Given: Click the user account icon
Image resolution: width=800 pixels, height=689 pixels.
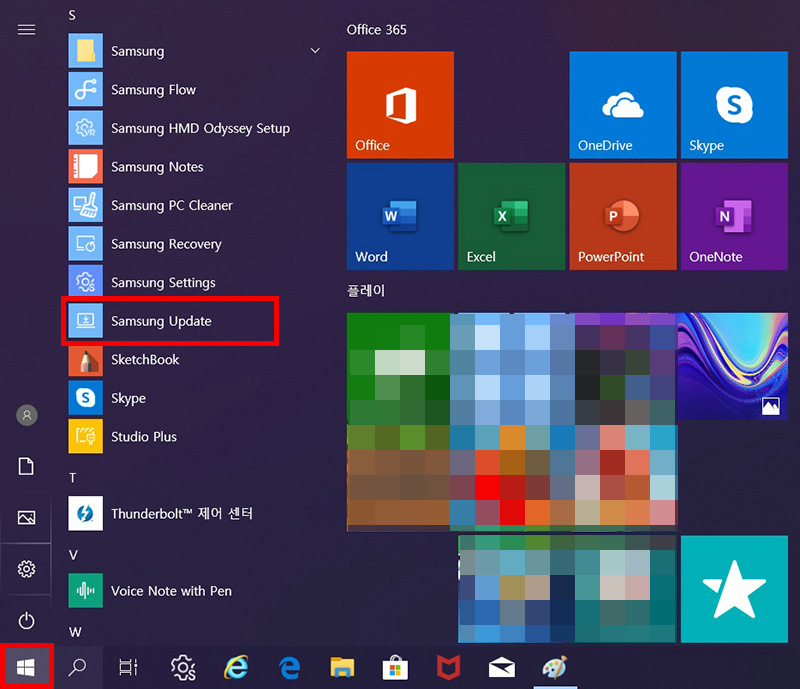Looking at the screenshot, I should click(x=27, y=415).
